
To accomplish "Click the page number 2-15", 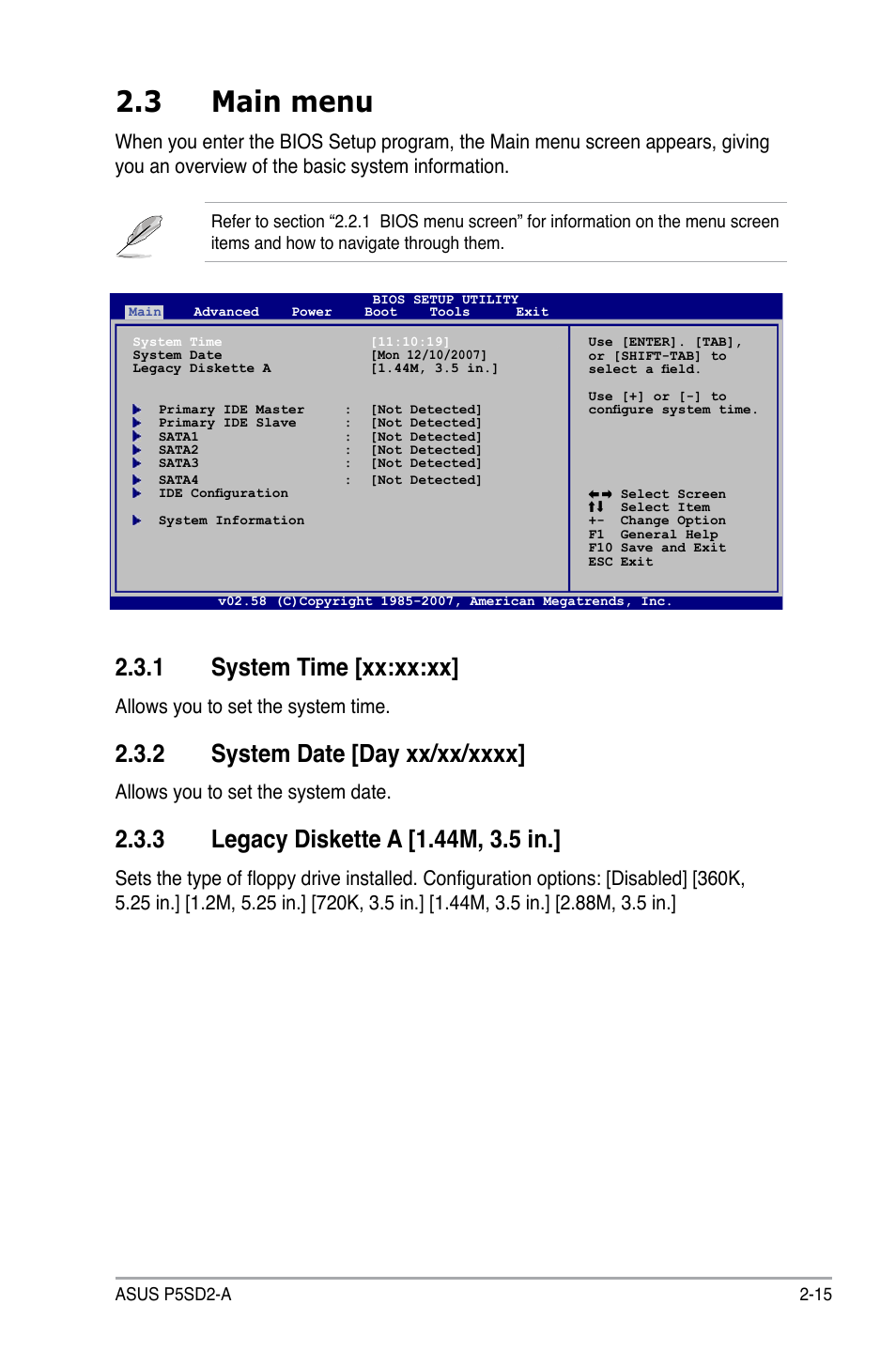I will (x=816, y=1295).
